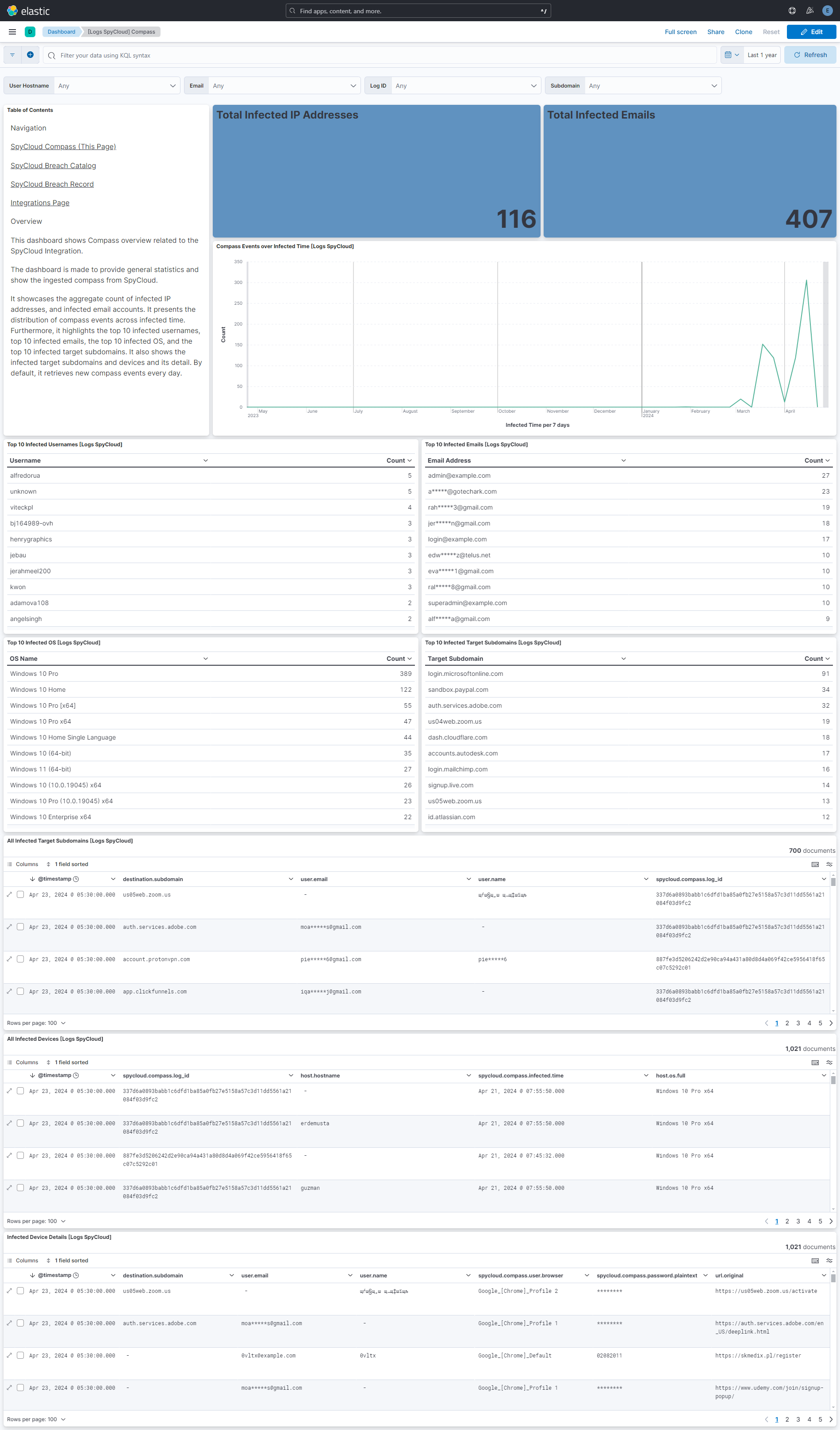Image resolution: width=840 pixels, height=1430 pixels.
Task: Open the filter options funnel icon
Action: point(12,54)
